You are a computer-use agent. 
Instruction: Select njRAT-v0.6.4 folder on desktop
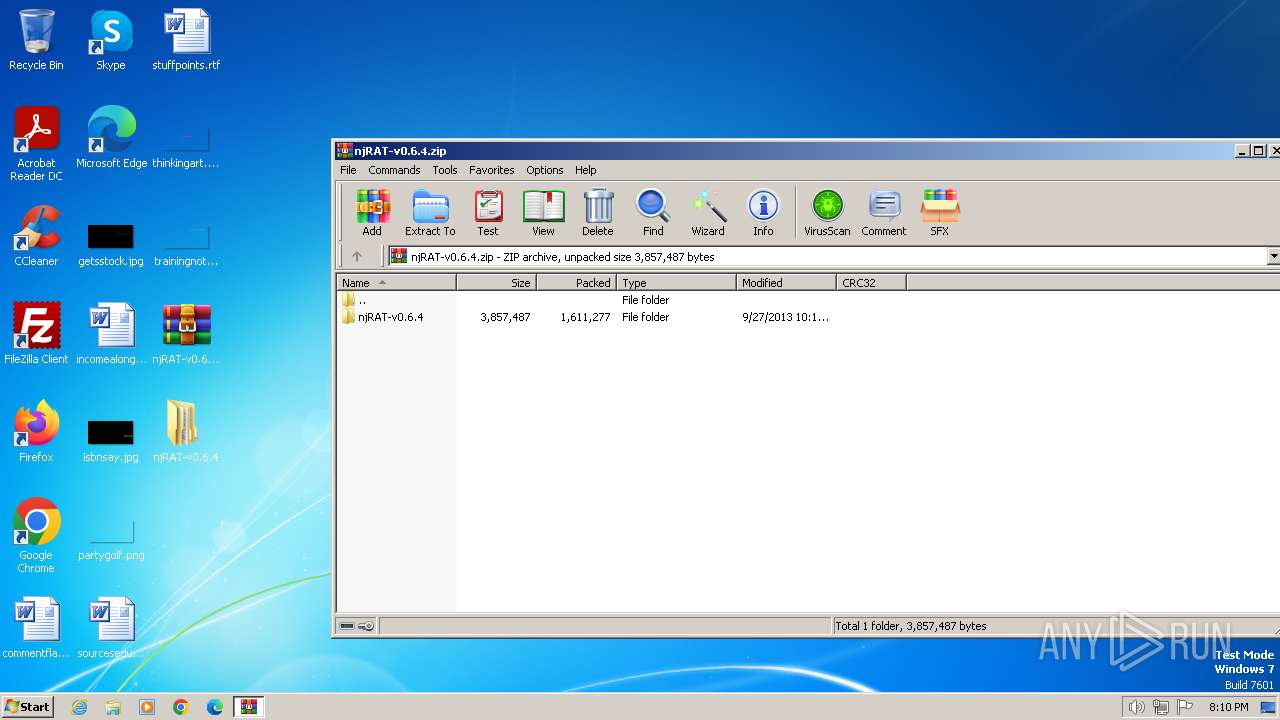(186, 432)
